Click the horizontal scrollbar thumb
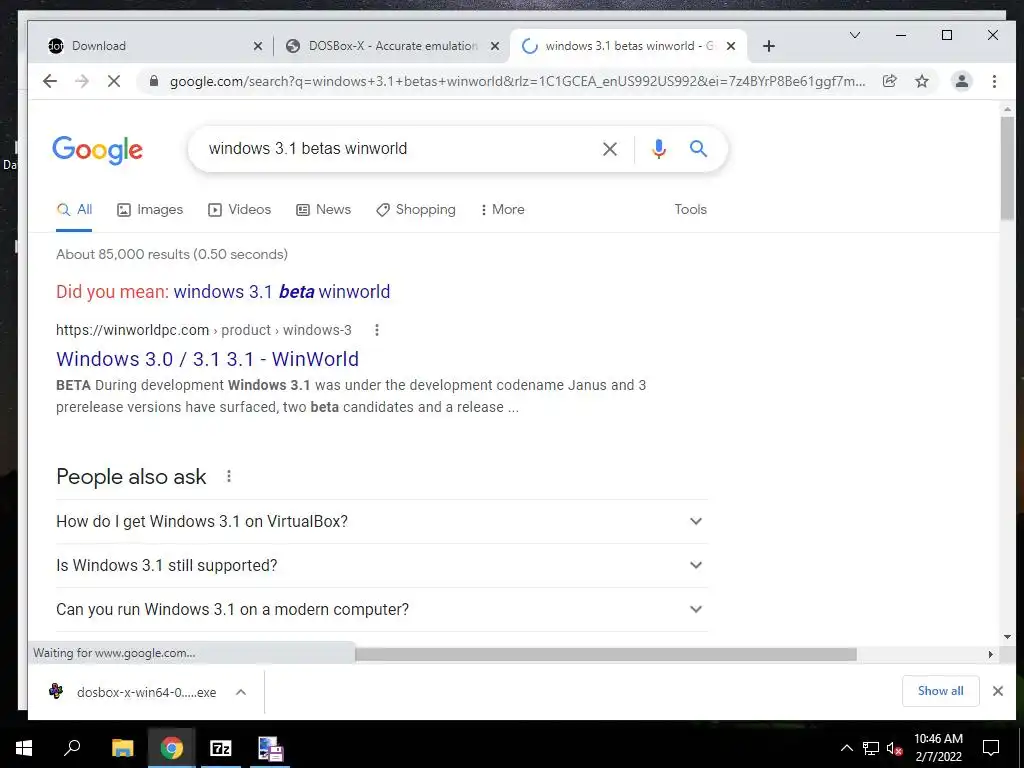Screen dimensions: 1024x768 pyautogui.click(x=605, y=654)
